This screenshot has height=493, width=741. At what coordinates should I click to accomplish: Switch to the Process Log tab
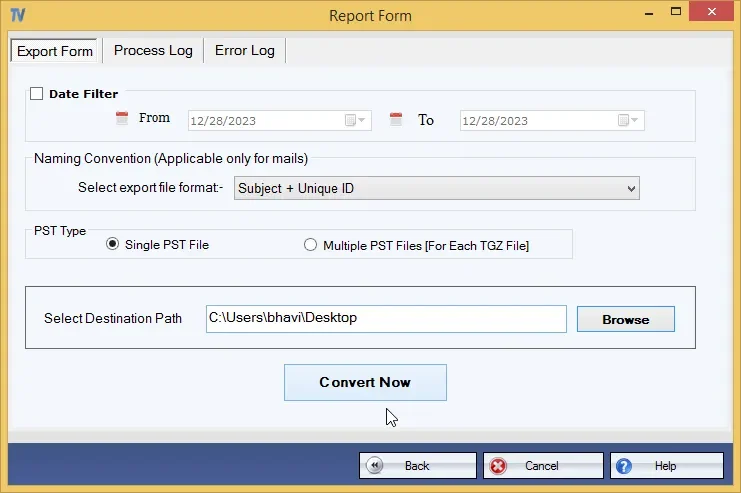[x=153, y=51]
